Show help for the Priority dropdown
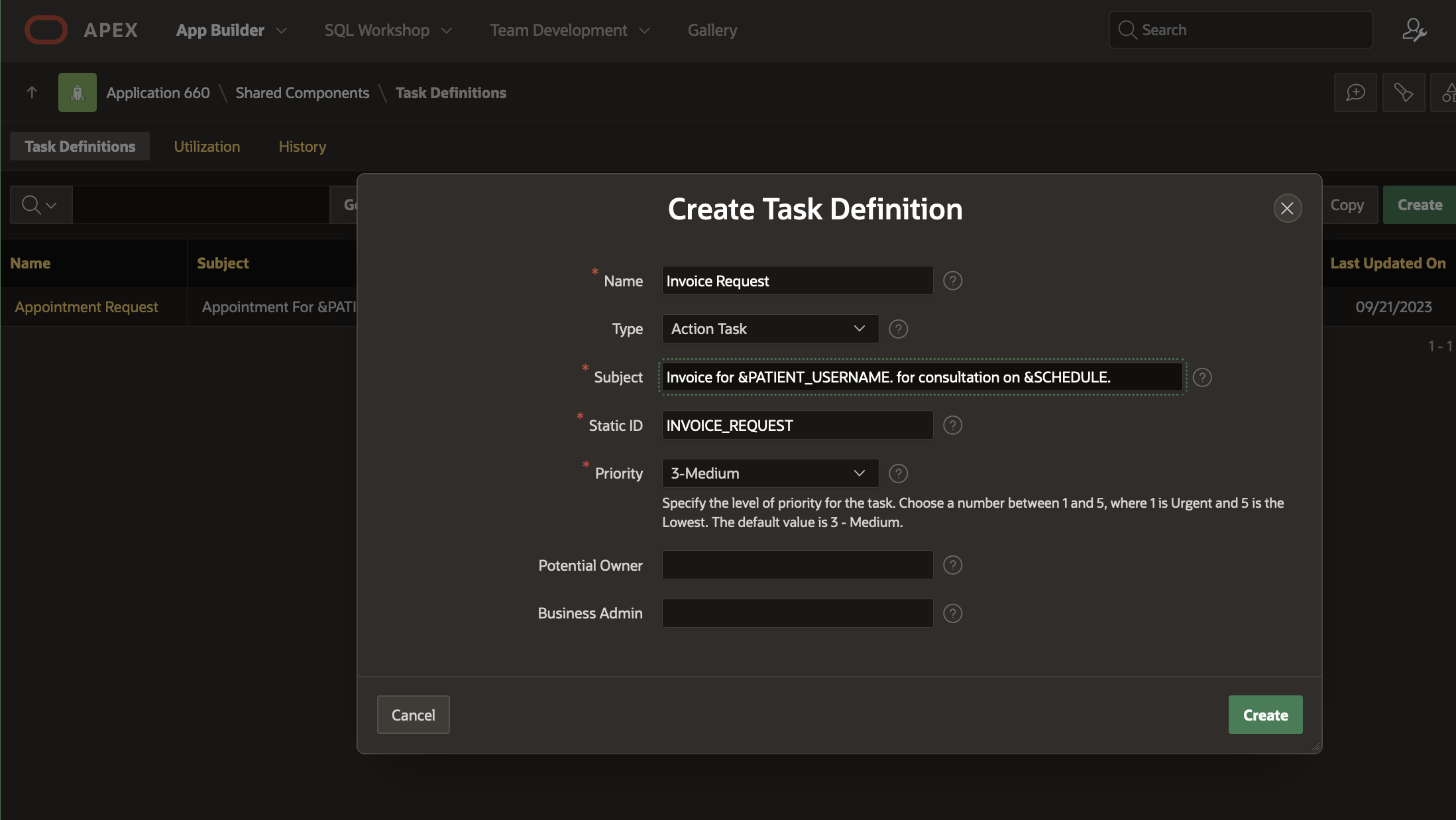Viewport: 1456px width, 820px height. point(898,473)
